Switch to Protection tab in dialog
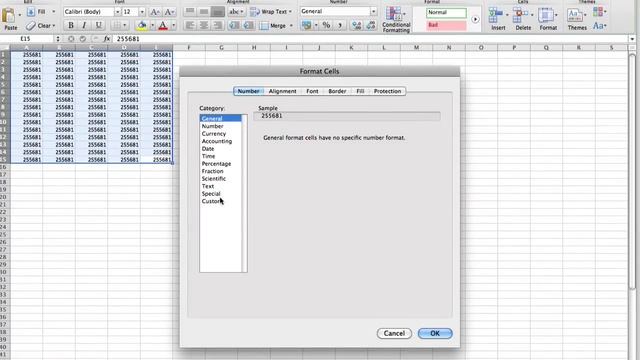640x360 pixels. pyautogui.click(x=387, y=91)
